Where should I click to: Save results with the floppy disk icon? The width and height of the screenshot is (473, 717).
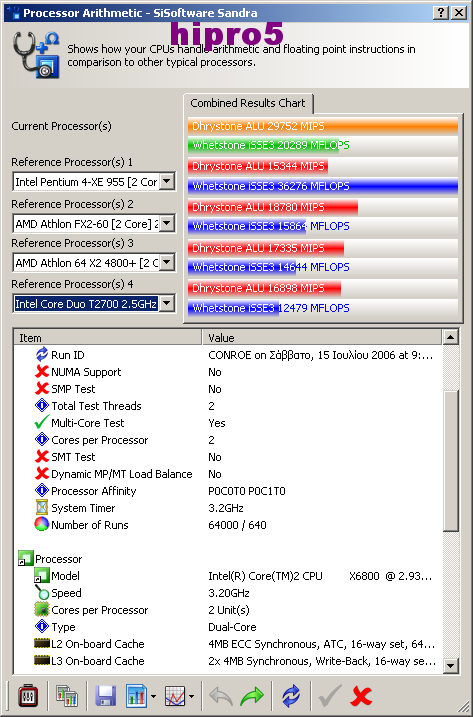tap(105, 696)
